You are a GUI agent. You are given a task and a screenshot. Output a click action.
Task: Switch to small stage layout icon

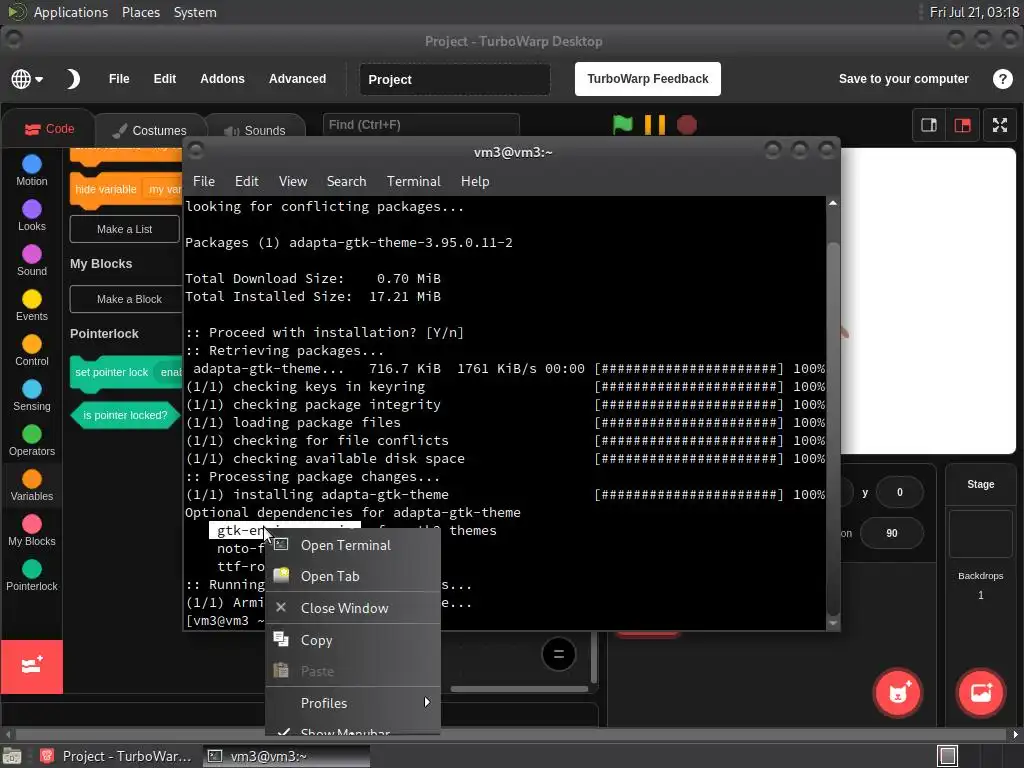tap(929, 125)
